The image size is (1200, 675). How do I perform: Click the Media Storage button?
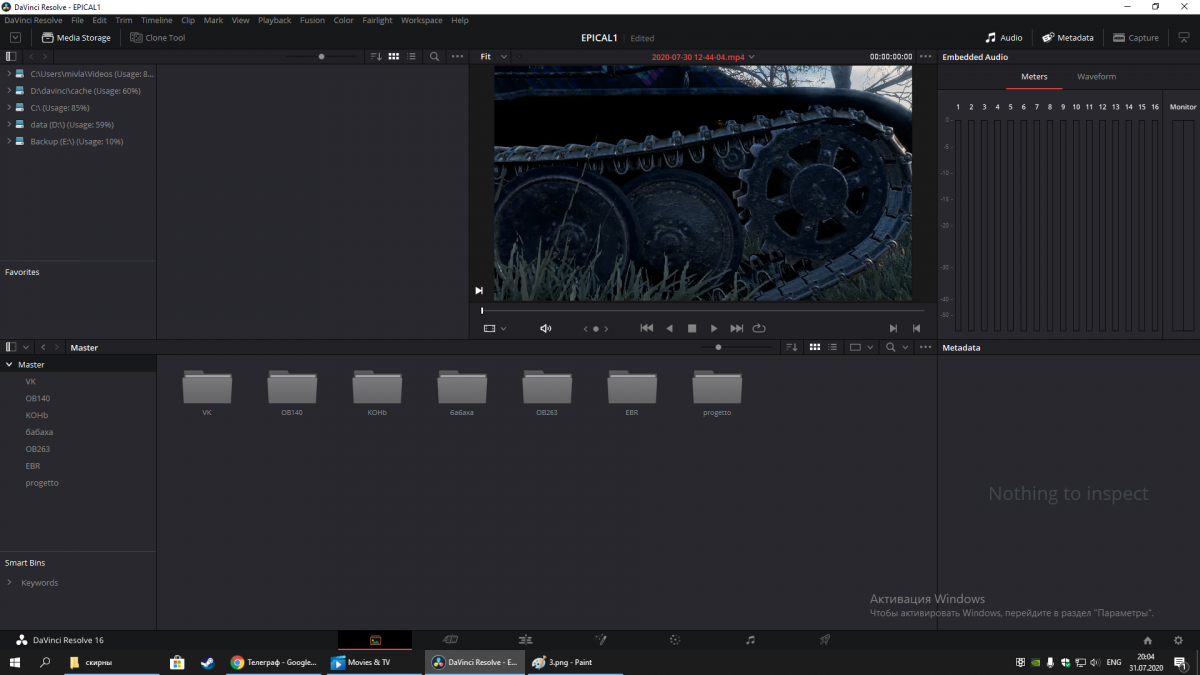(76, 38)
